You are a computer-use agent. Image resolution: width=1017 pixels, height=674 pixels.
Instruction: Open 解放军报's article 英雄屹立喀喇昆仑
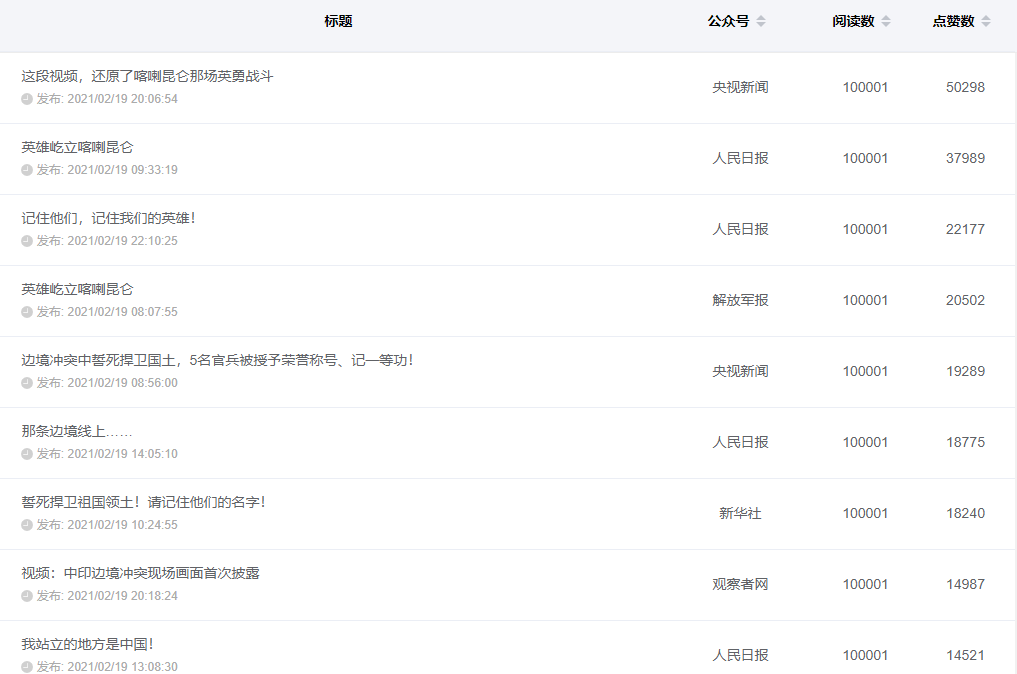[77, 289]
